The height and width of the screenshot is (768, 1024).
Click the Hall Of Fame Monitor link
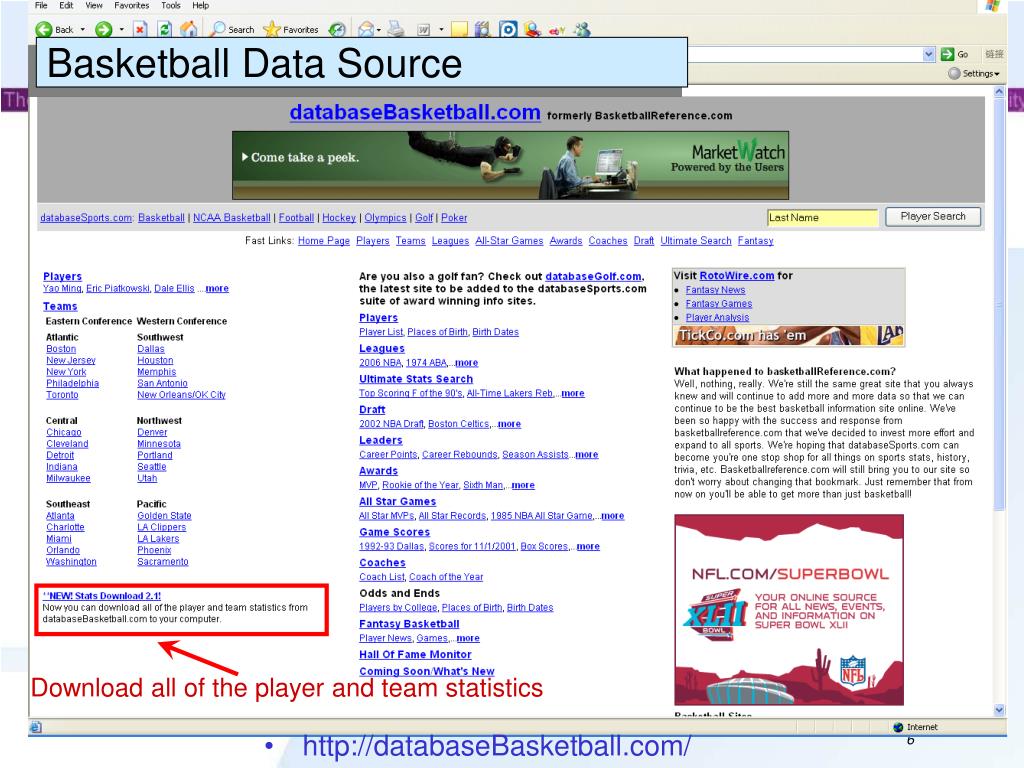point(415,654)
